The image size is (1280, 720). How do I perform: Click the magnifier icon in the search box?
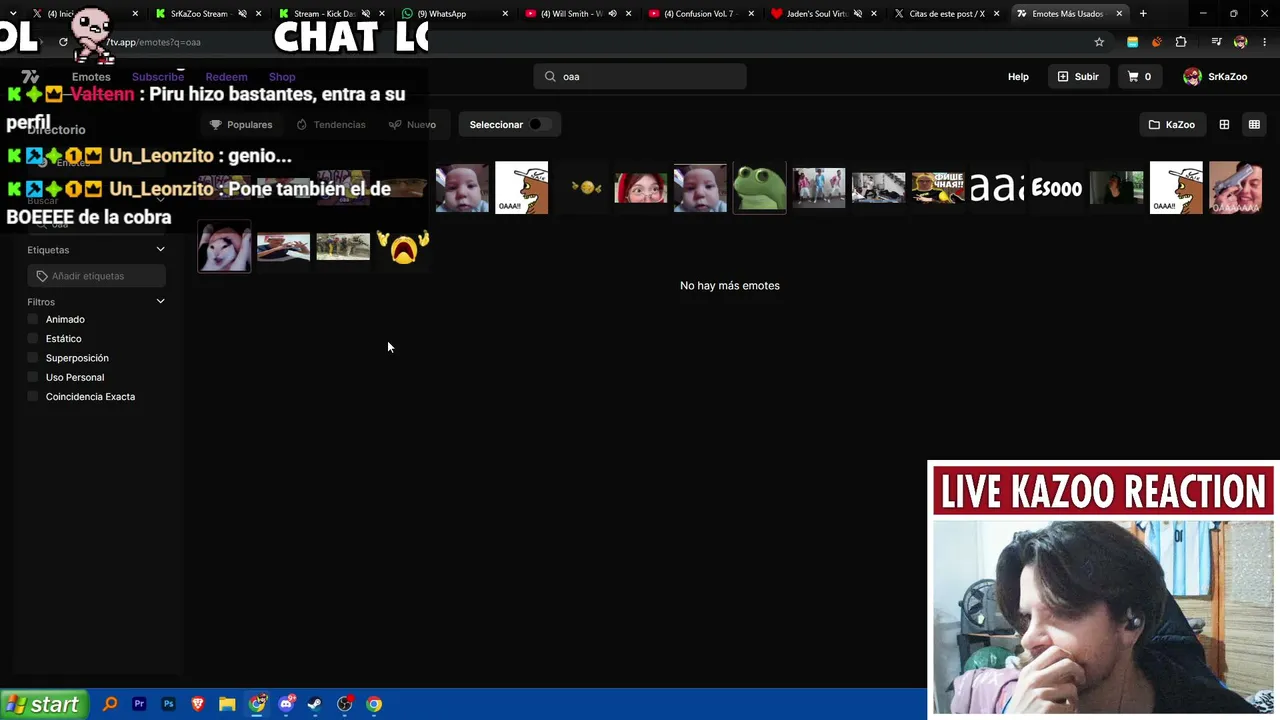tap(550, 77)
